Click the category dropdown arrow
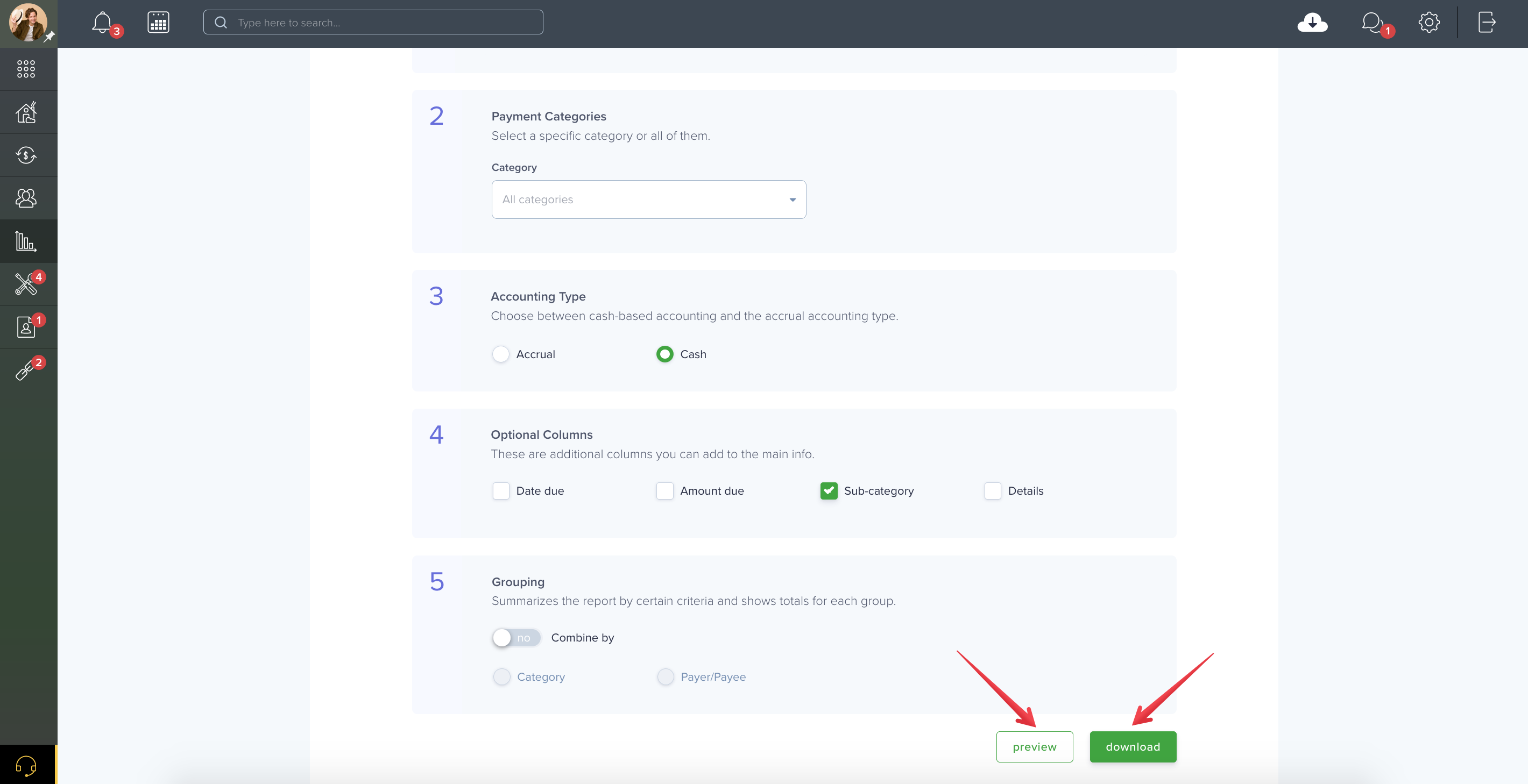This screenshot has height=784, width=1528. 793,200
